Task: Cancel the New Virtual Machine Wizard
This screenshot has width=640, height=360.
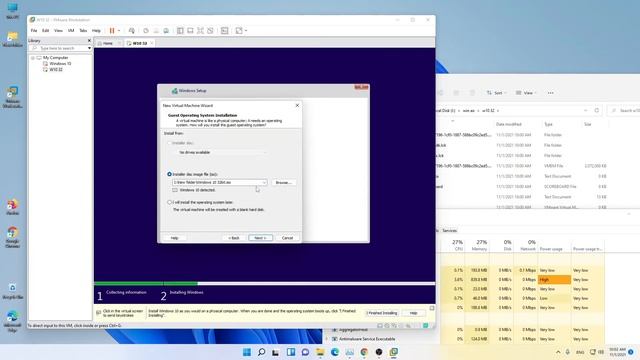Action: pyautogui.click(x=287, y=238)
